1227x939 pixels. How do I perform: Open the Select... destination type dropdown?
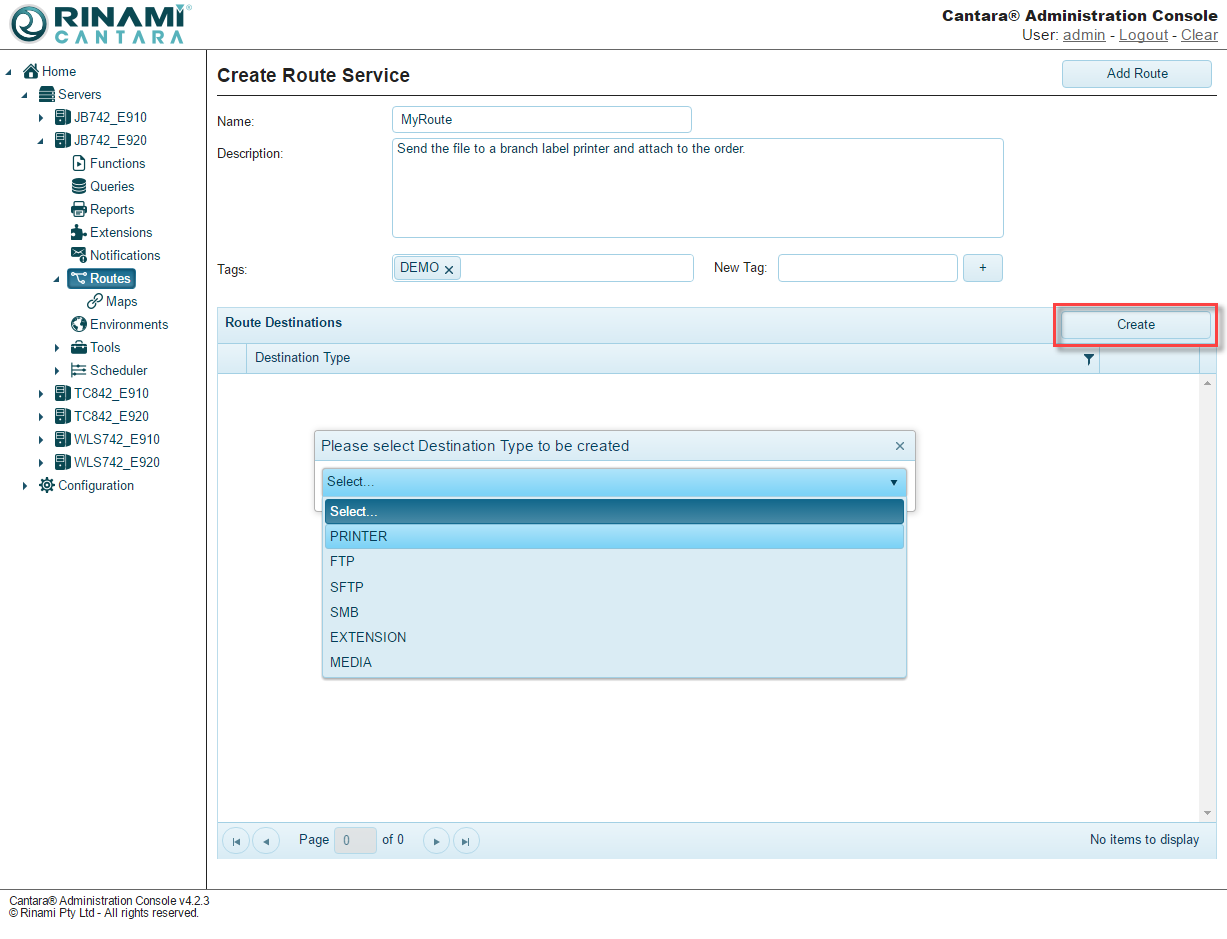[x=613, y=482]
